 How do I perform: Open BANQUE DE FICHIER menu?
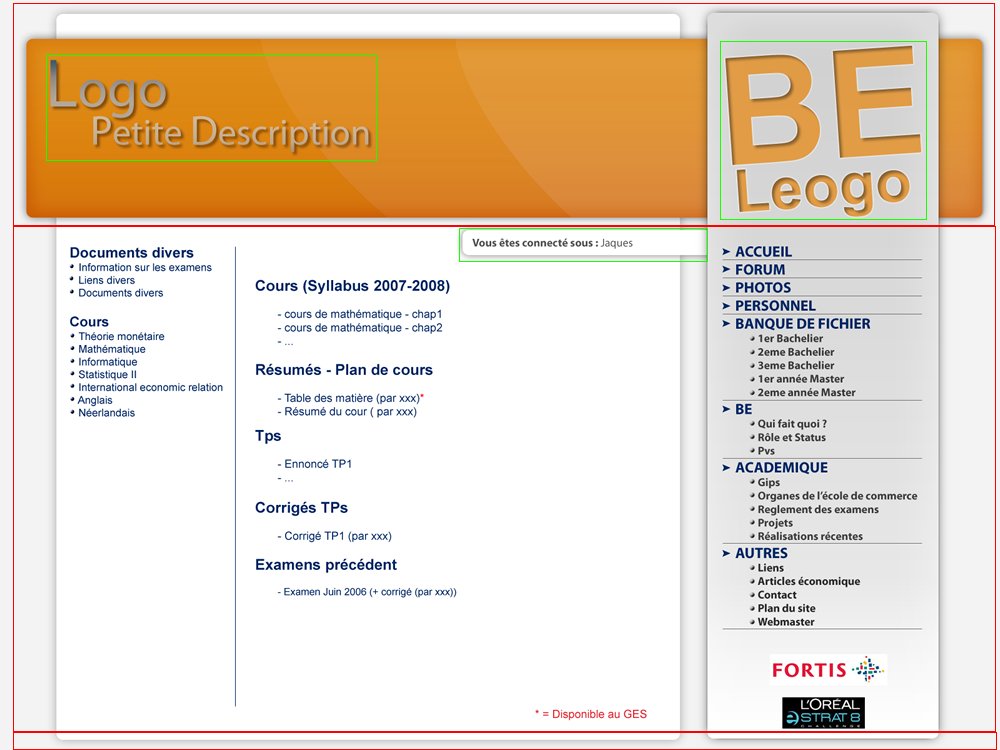pos(803,324)
